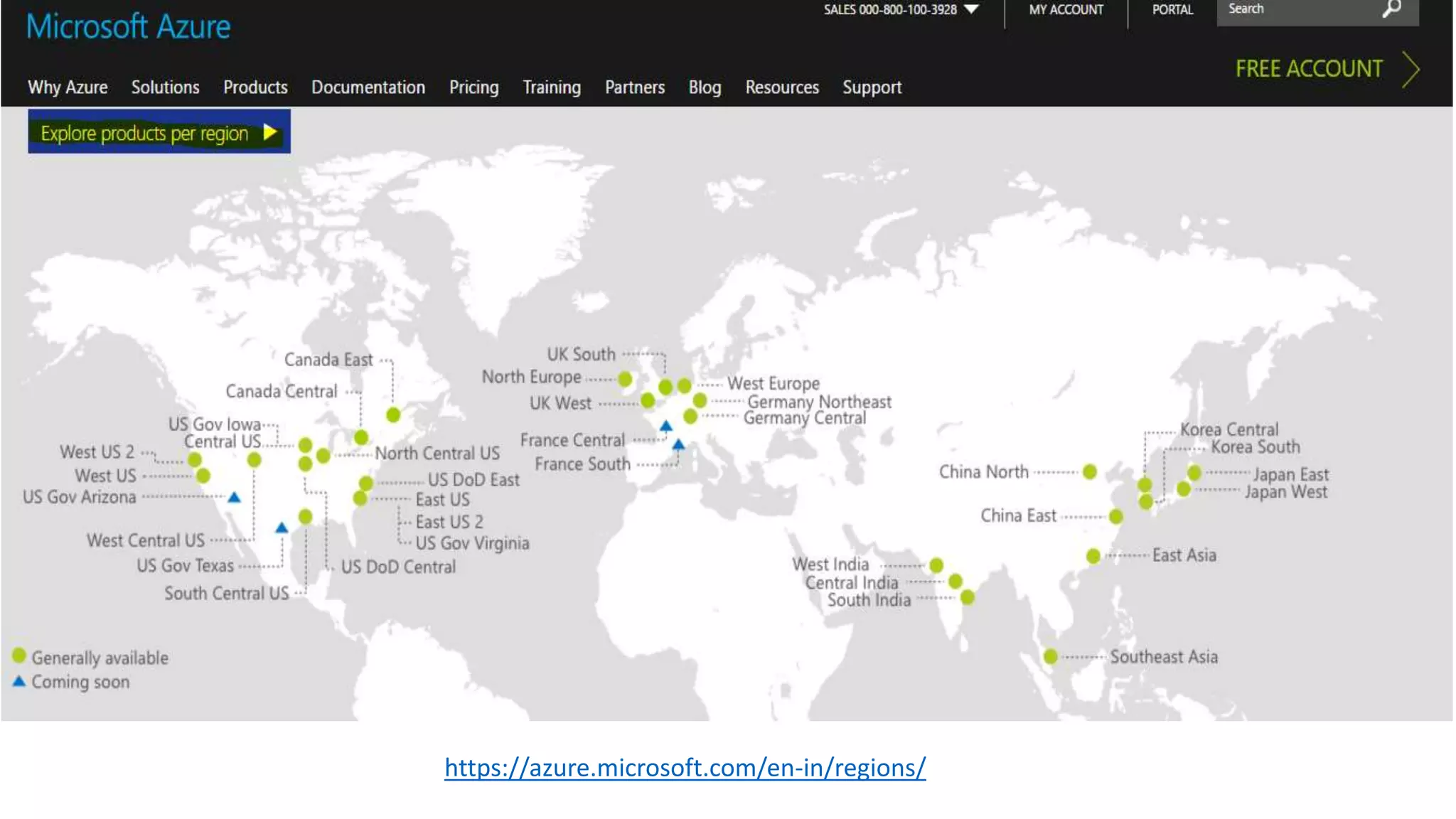Click the Germany Northeast region dot

click(x=700, y=401)
